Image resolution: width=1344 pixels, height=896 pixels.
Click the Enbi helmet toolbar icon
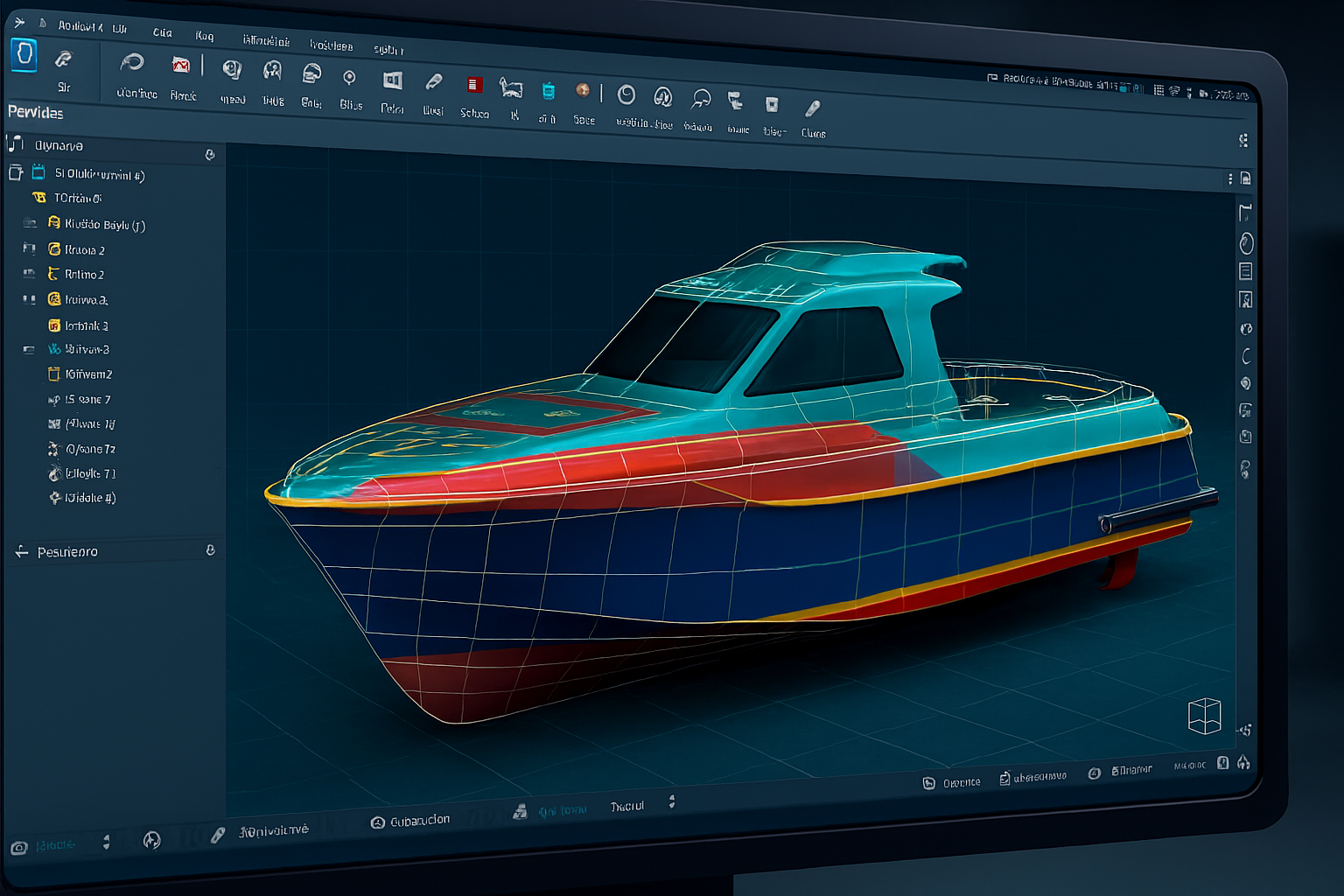[311, 74]
